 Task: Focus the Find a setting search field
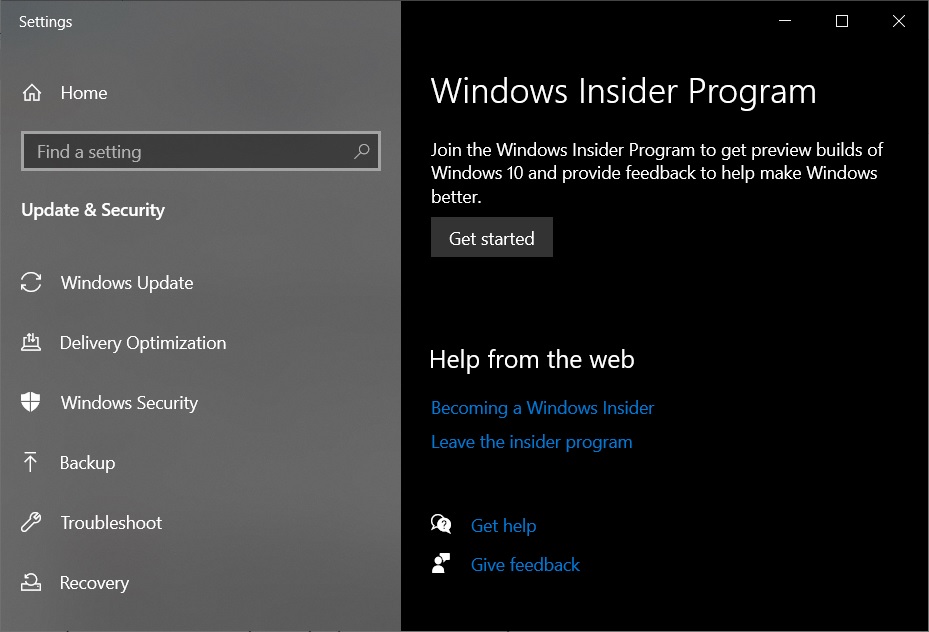pos(201,151)
